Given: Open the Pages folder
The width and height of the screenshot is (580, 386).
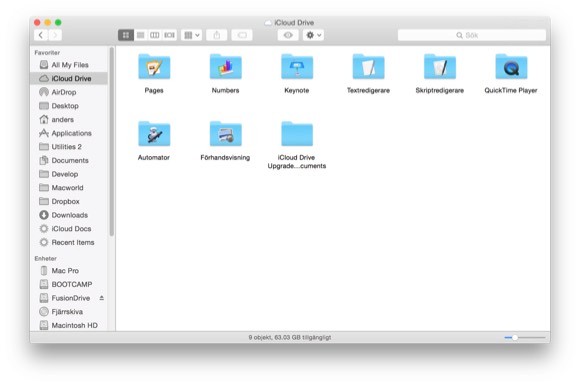Looking at the screenshot, I should tap(154, 67).
